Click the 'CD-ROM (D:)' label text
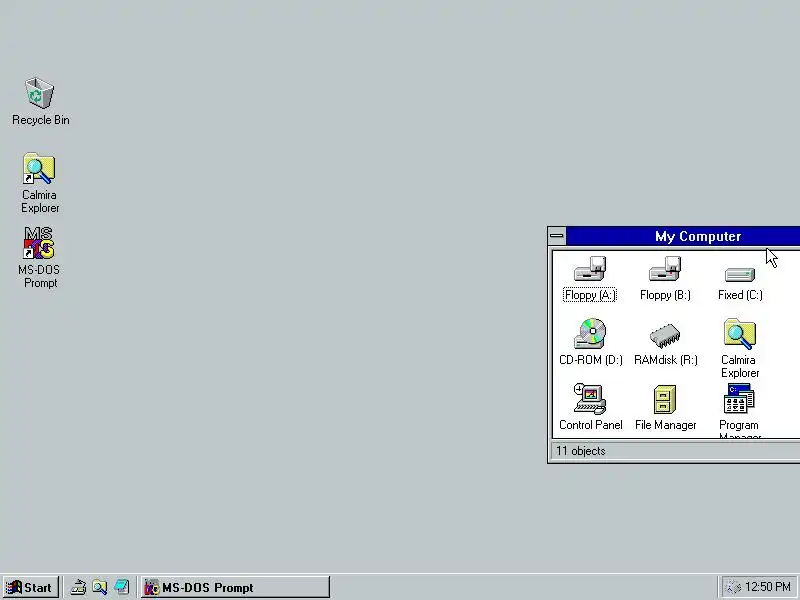 point(591,360)
